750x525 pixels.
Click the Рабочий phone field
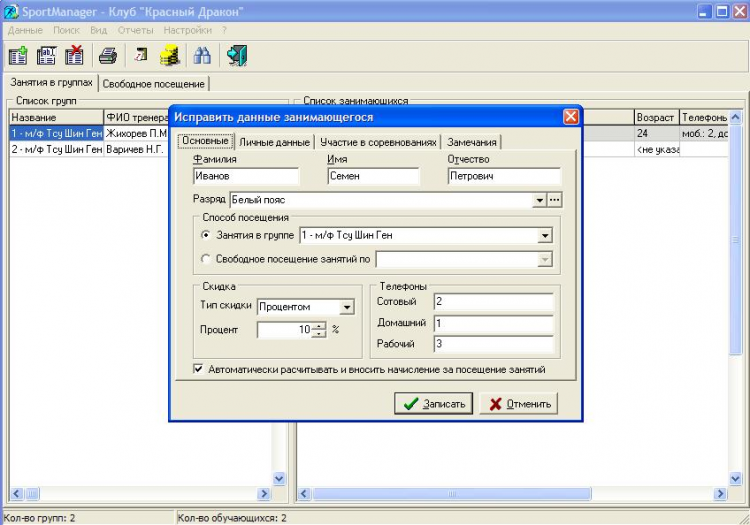(x=494, y=344)
